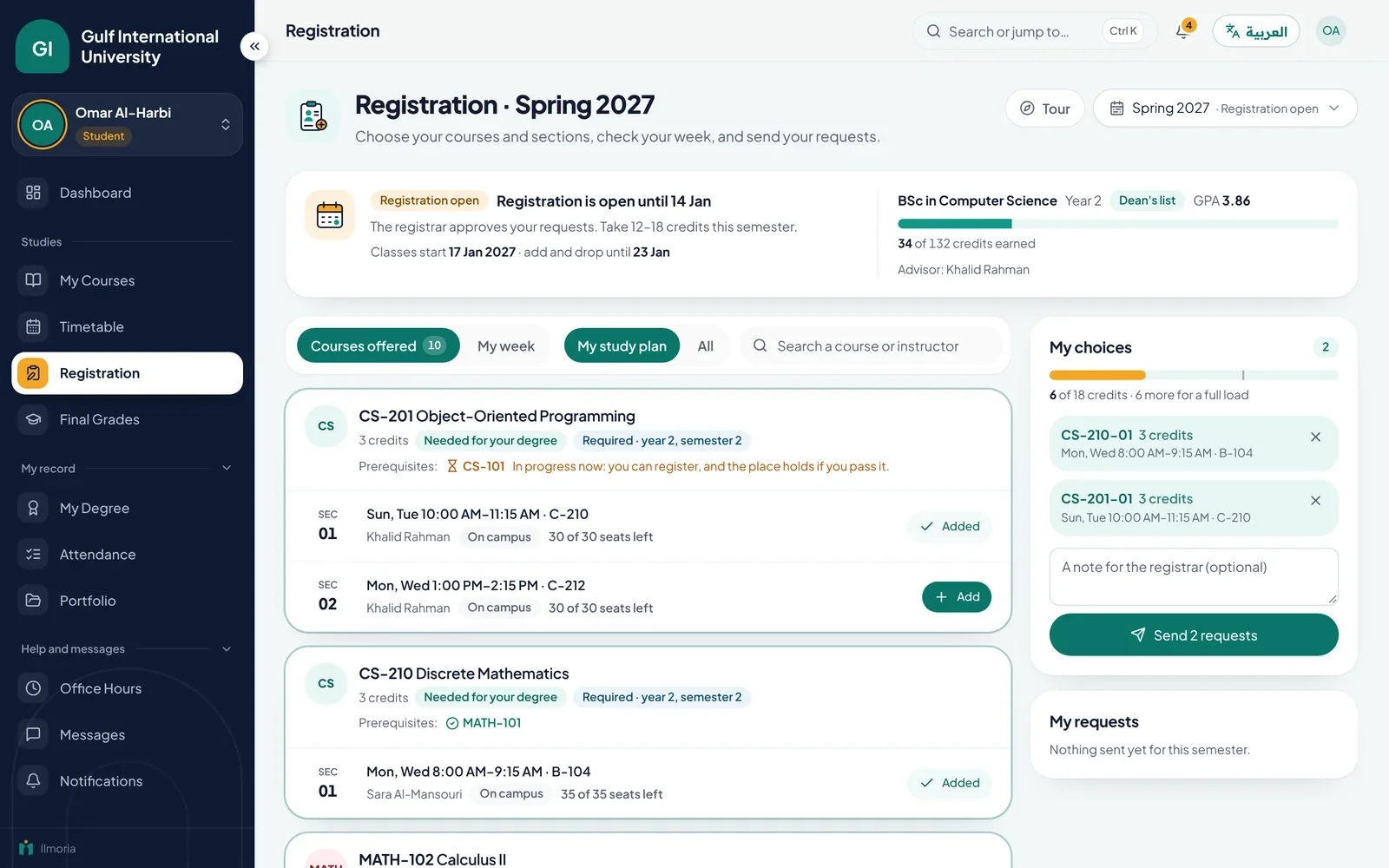The image size is (1389, 868).
Task: Click the CS-201 Object-Oriented Programming title
Action: tap(497, 416)
